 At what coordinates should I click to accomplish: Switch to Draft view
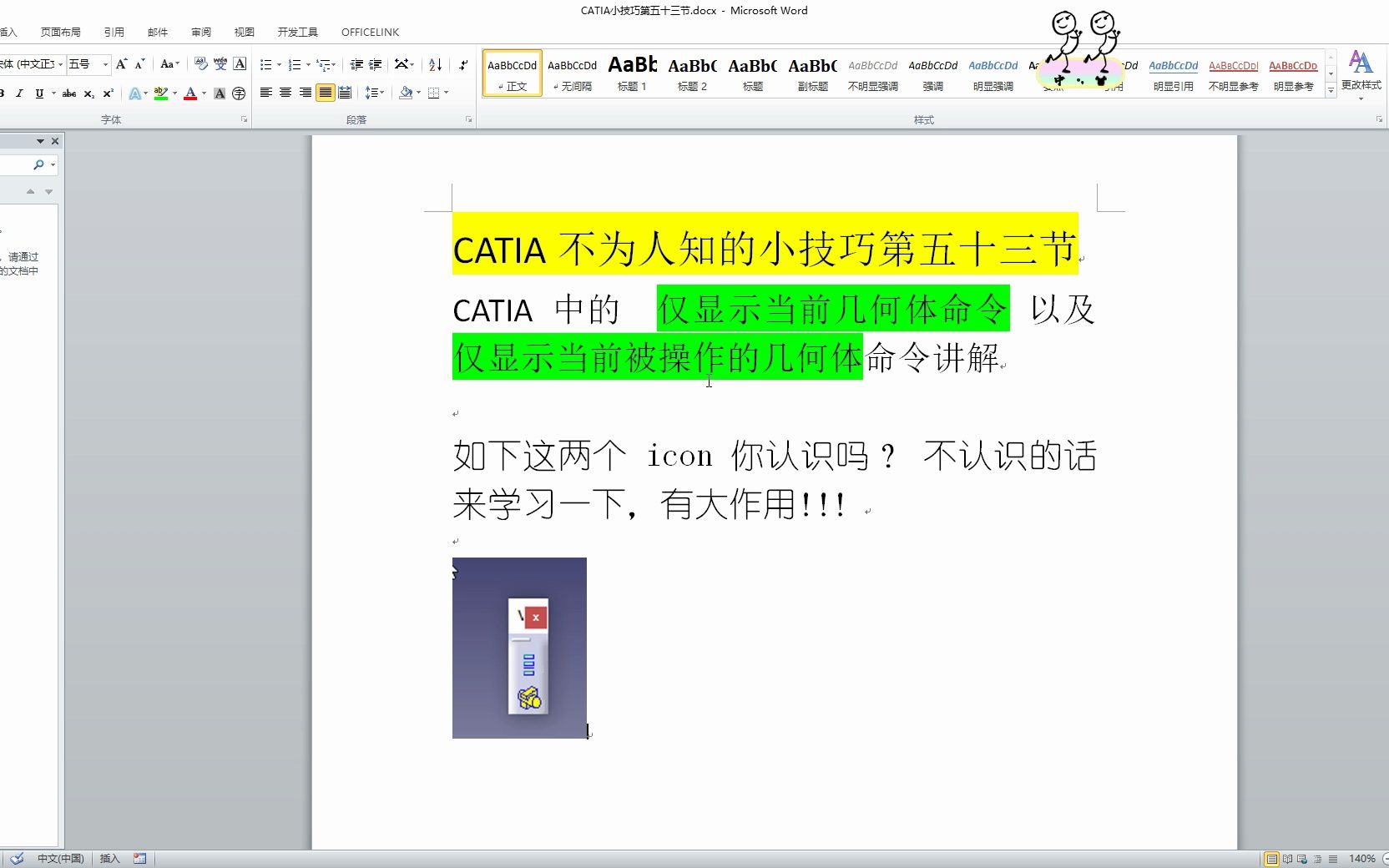(x=1333, y=859)
